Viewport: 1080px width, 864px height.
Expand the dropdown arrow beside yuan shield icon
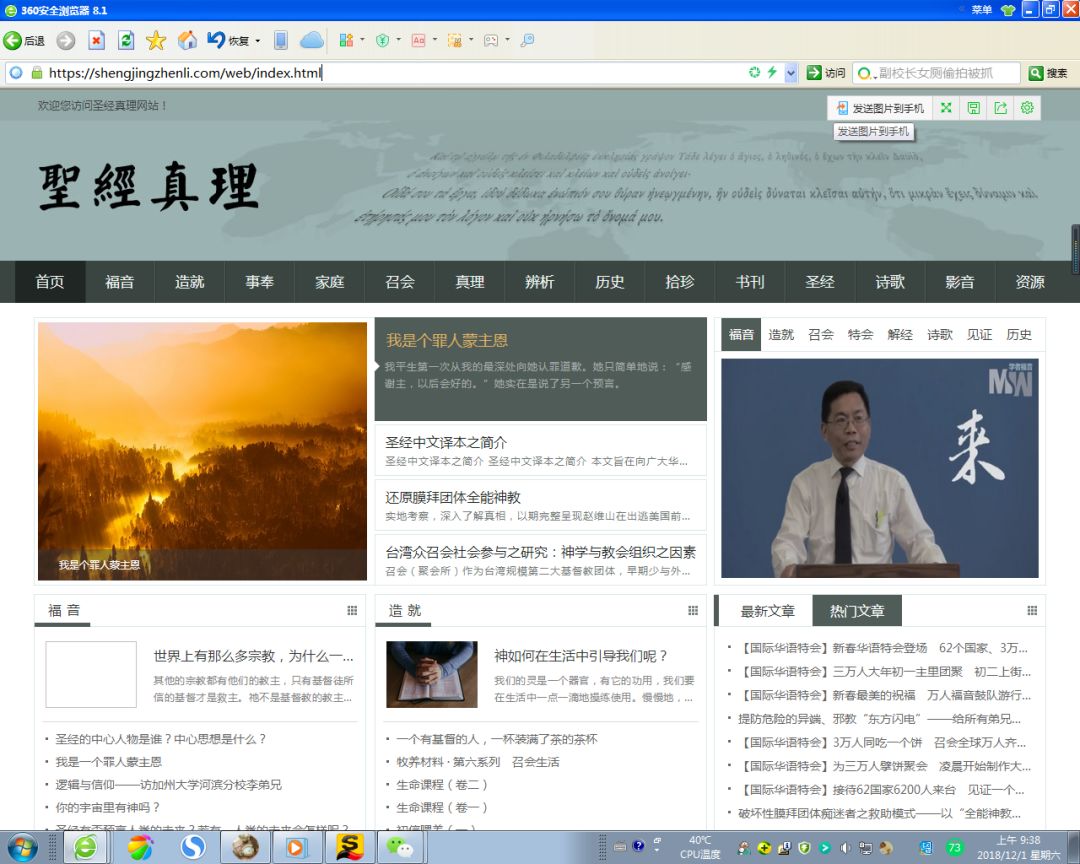(399, 40)
